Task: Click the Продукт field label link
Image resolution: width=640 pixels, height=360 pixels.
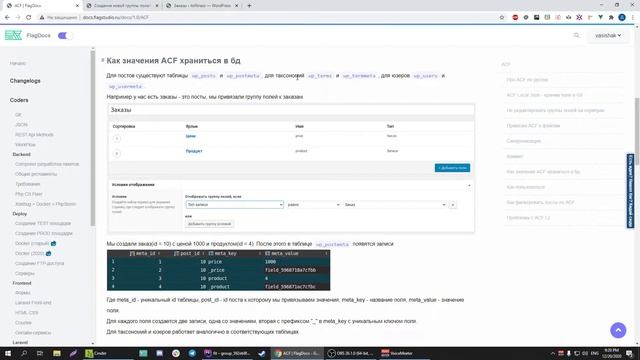Action: point(194,151)
